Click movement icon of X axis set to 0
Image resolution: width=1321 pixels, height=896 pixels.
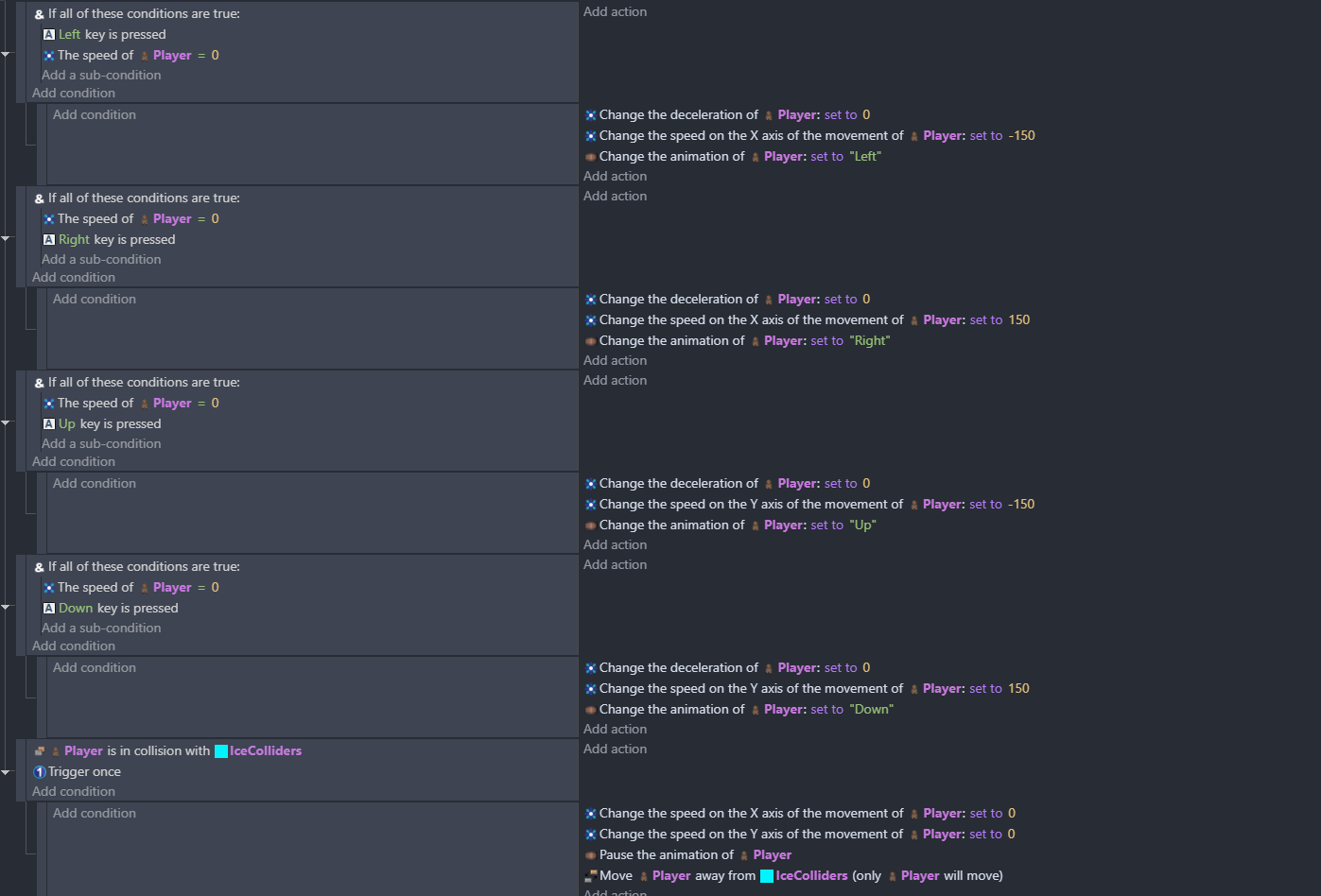click(x=591, y=814)
